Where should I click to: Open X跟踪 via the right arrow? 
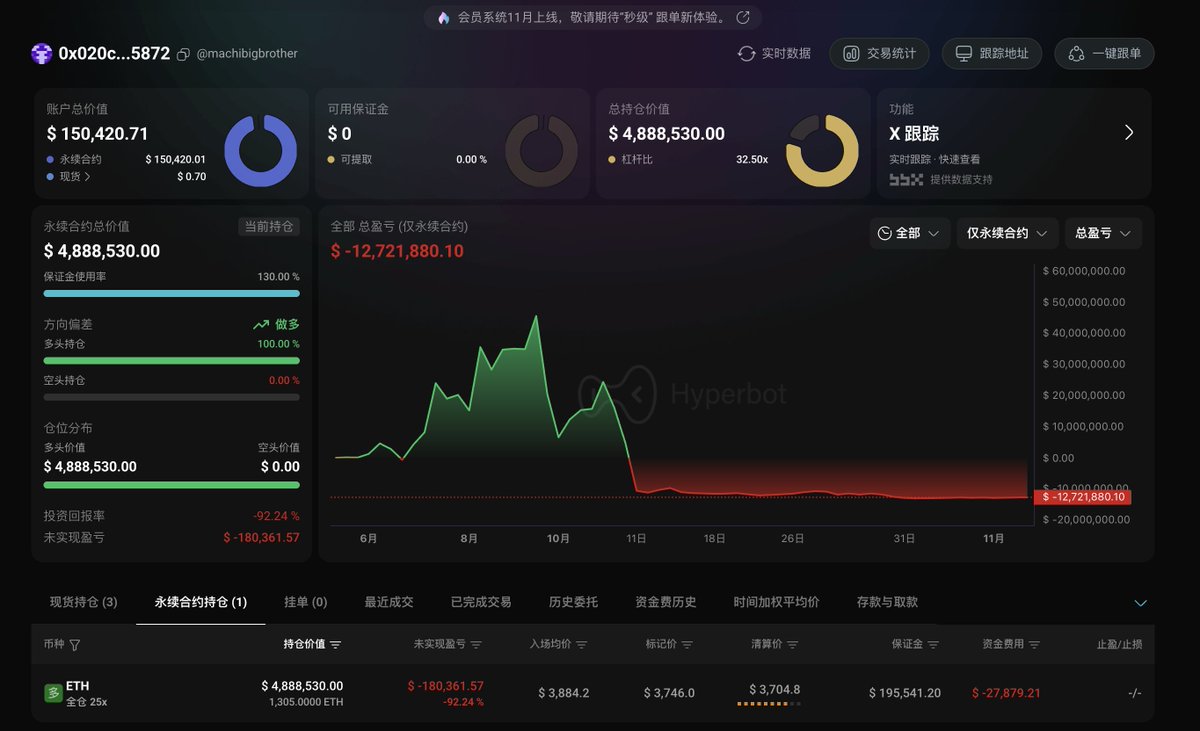tap(1128, 132)
